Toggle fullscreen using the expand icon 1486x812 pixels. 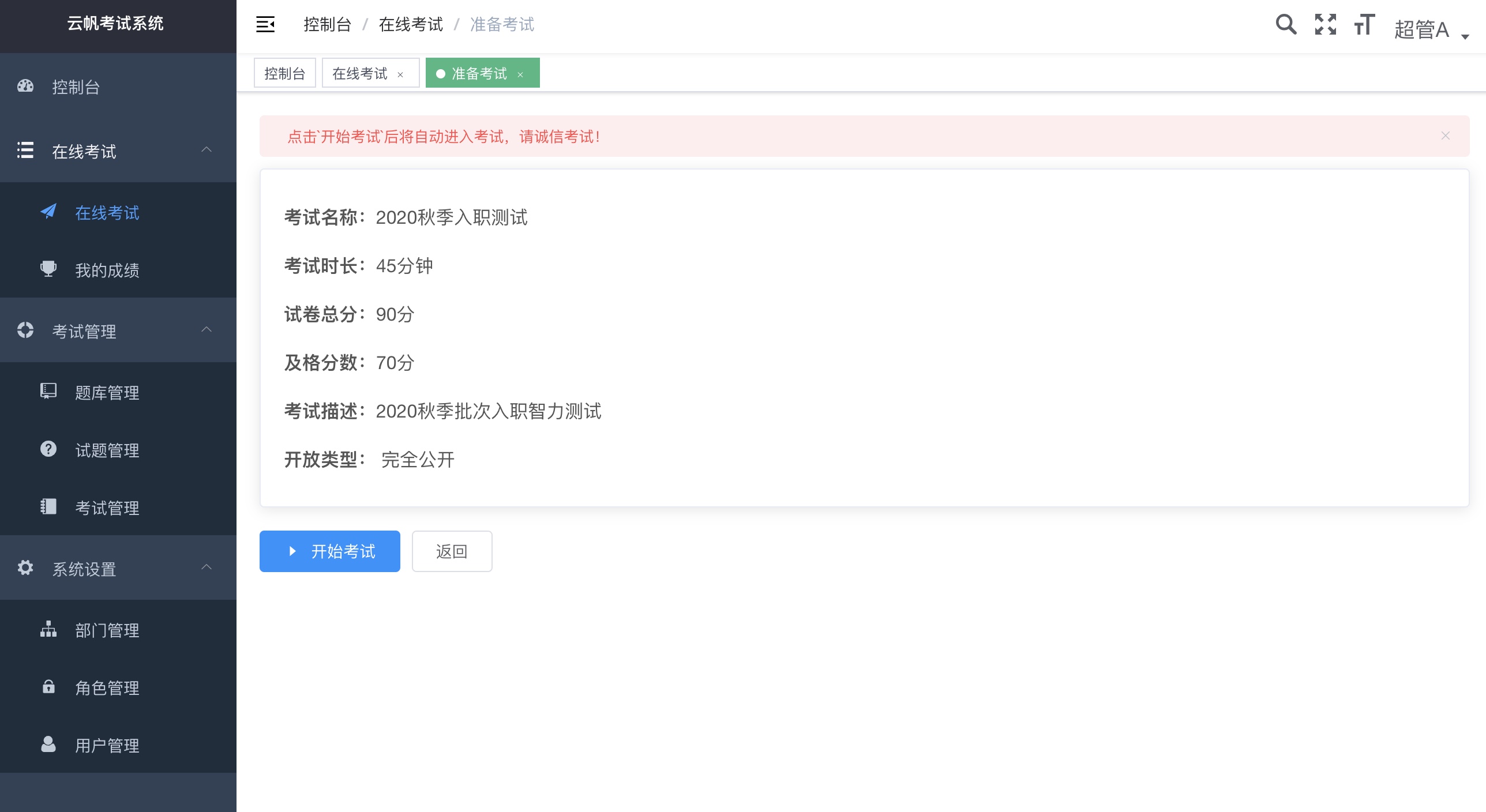click(1324, 25)
